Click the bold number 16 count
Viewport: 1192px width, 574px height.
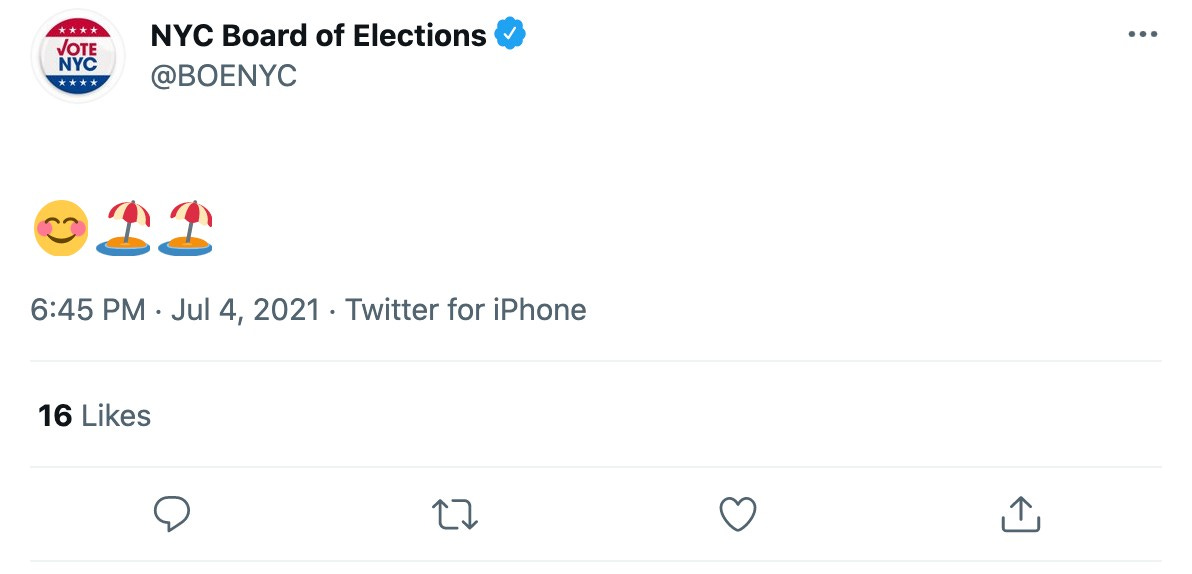55,416
